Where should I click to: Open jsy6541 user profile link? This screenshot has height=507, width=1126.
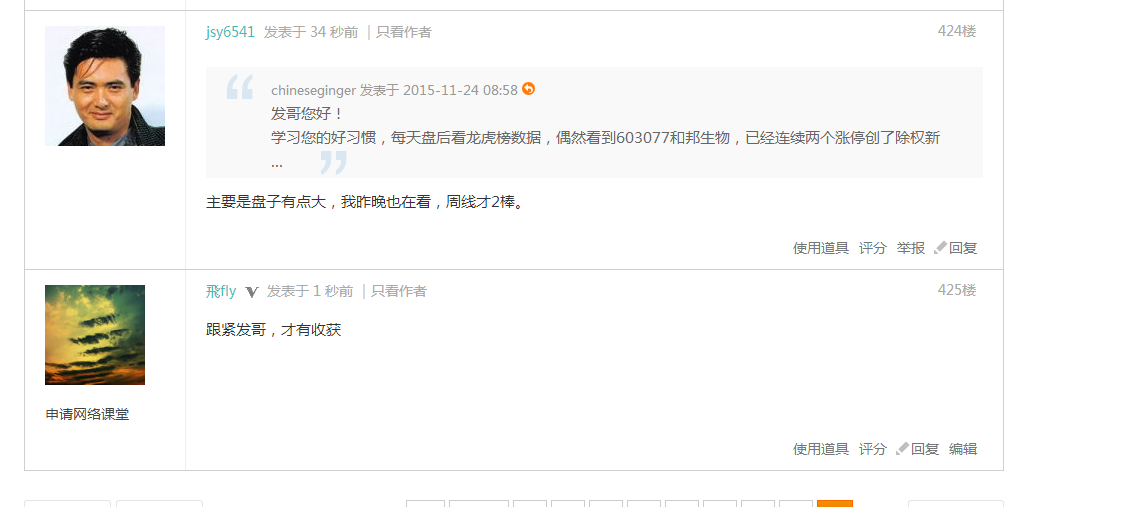point(230,32)
